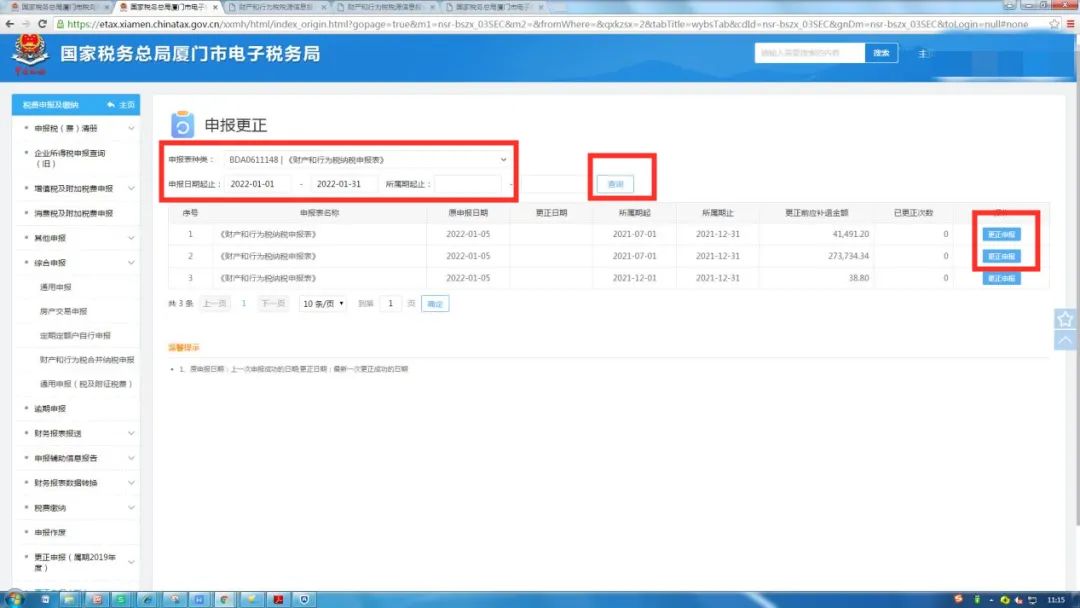Image resolution: width=1080 pixels, height=608 pixels.
Task: Select page number 1 in pagination
Action: [244, 304]
